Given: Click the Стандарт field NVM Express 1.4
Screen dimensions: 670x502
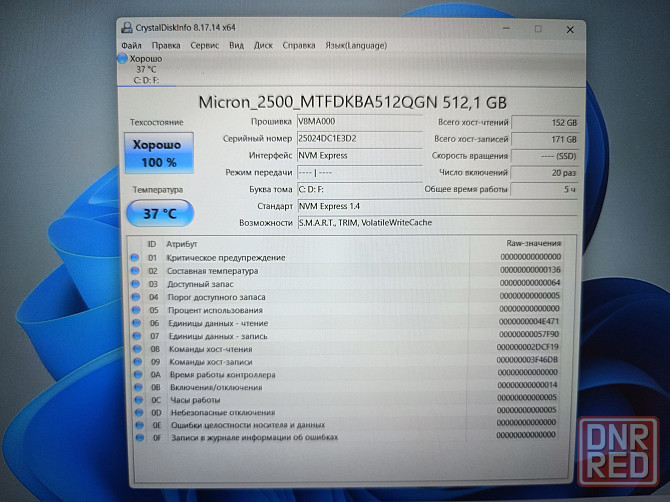Looking at the screenshot, I should [437, 206].
